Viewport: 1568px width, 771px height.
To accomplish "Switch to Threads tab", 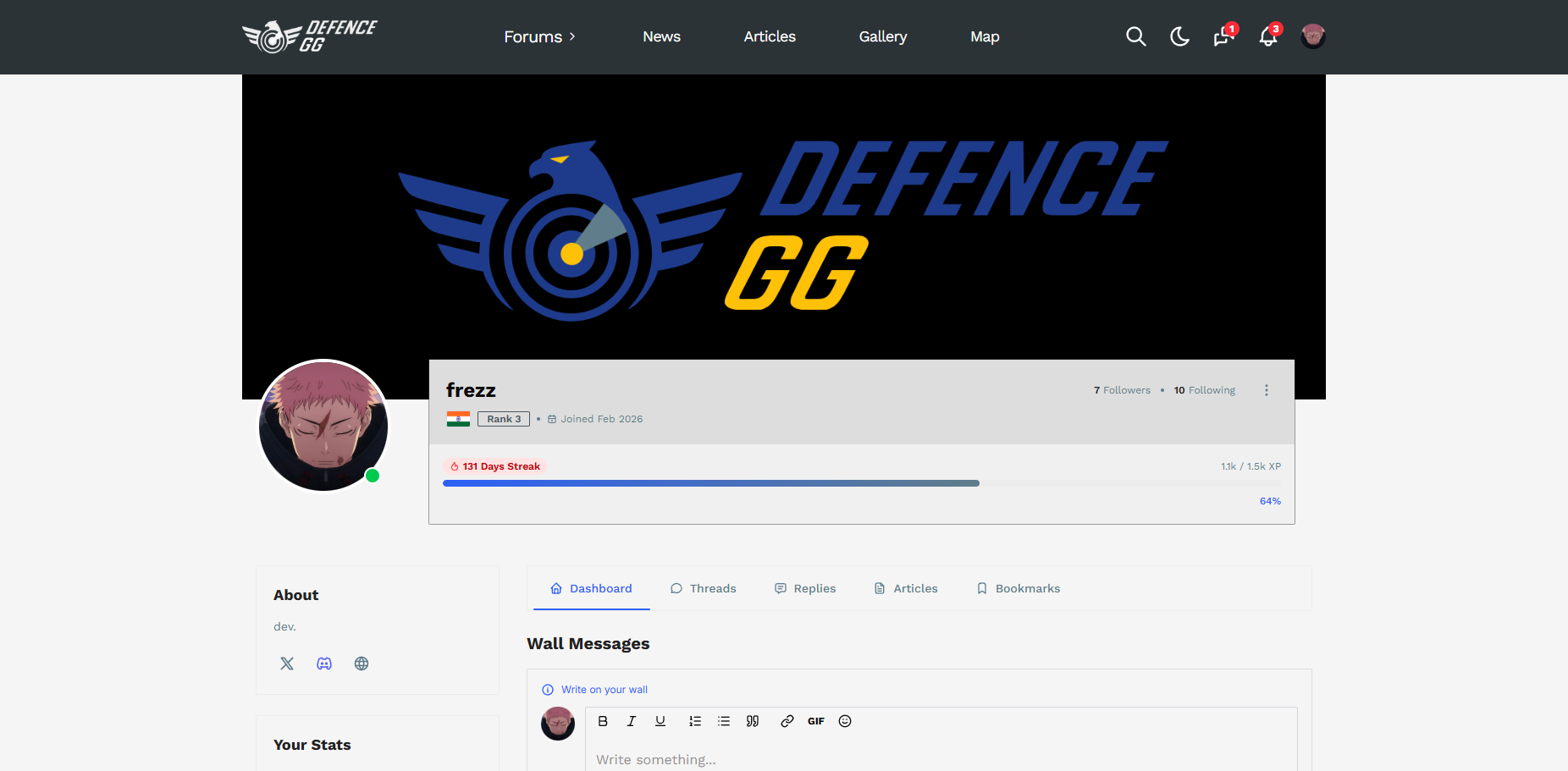I will pos(703,588).
